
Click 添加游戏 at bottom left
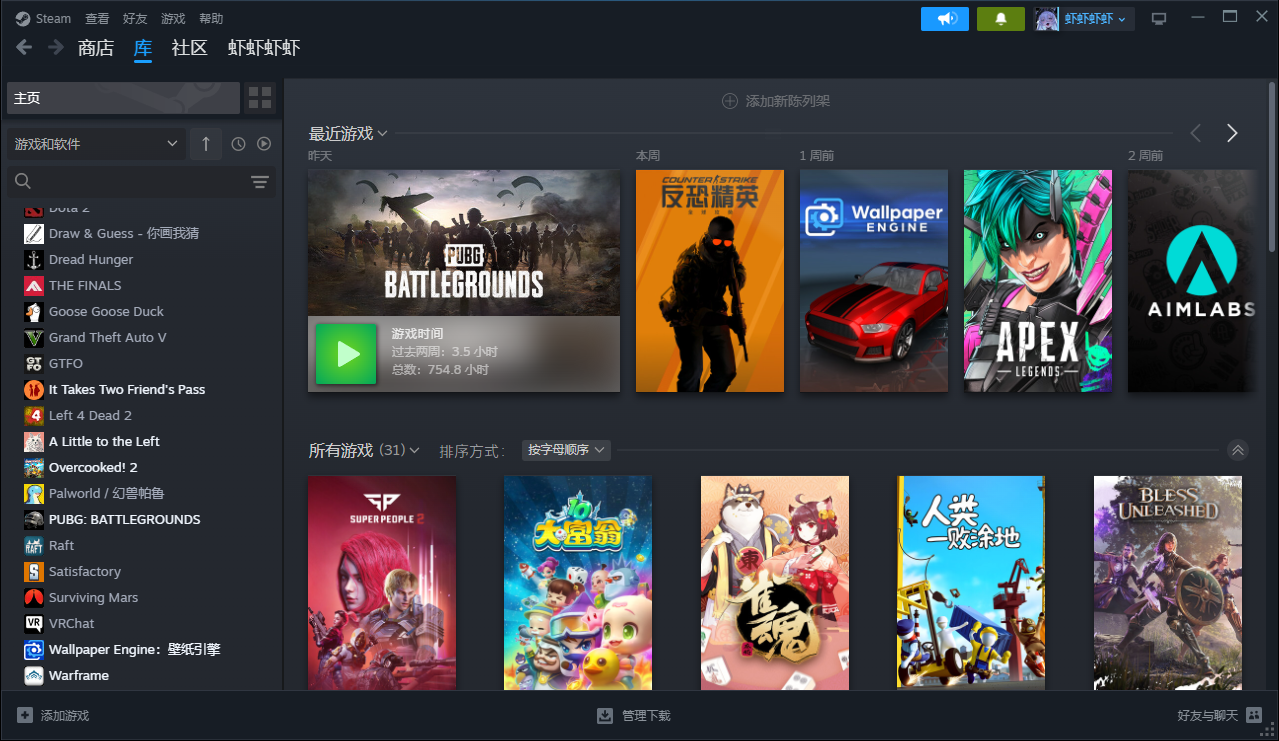pyautogui.click(x=53, y=716)
